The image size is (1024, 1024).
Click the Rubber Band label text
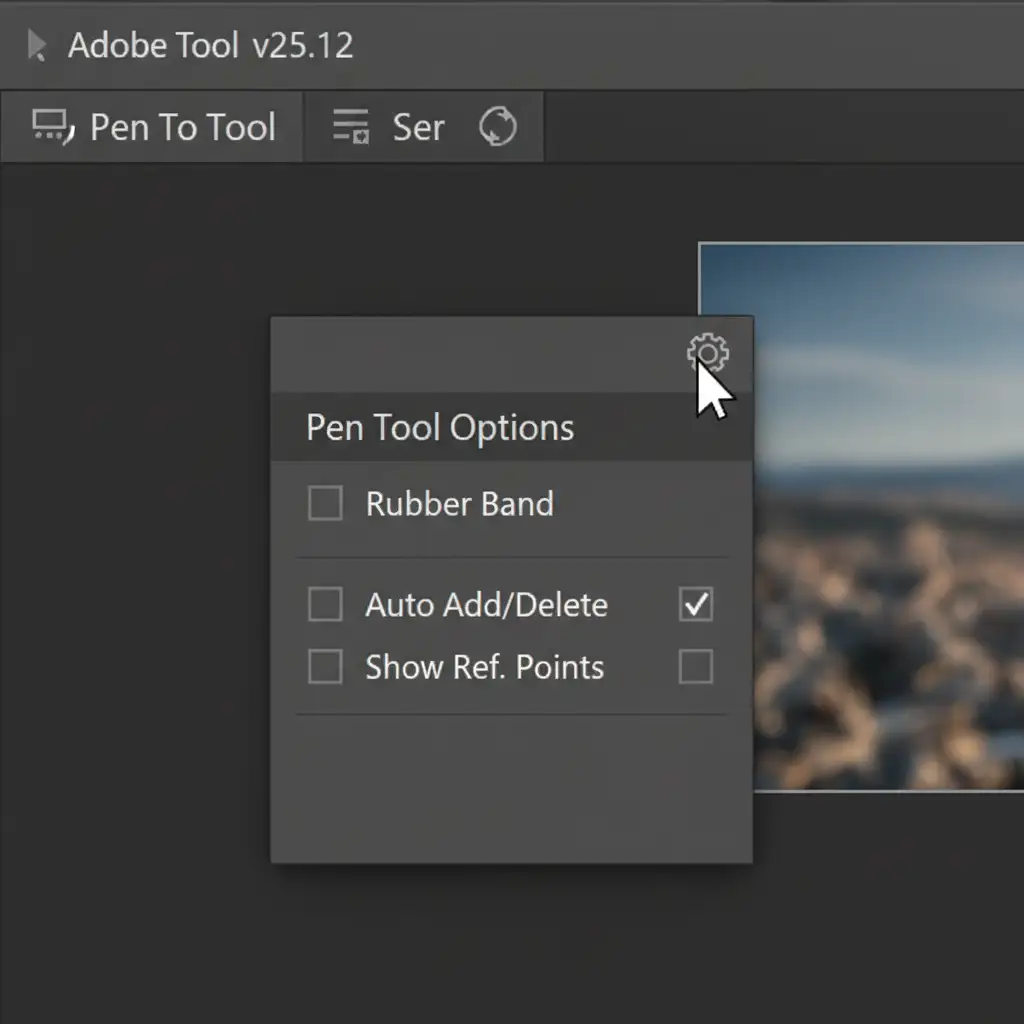coord(459,503)
